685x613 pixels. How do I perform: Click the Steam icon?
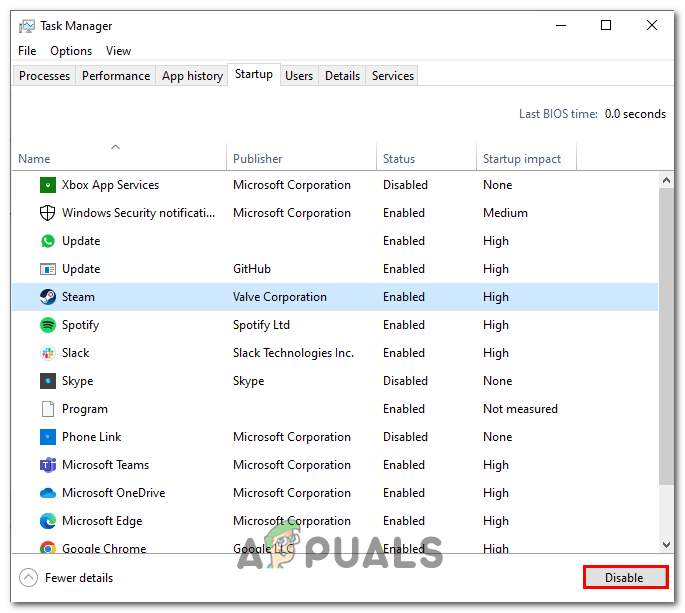coord(48,297)
